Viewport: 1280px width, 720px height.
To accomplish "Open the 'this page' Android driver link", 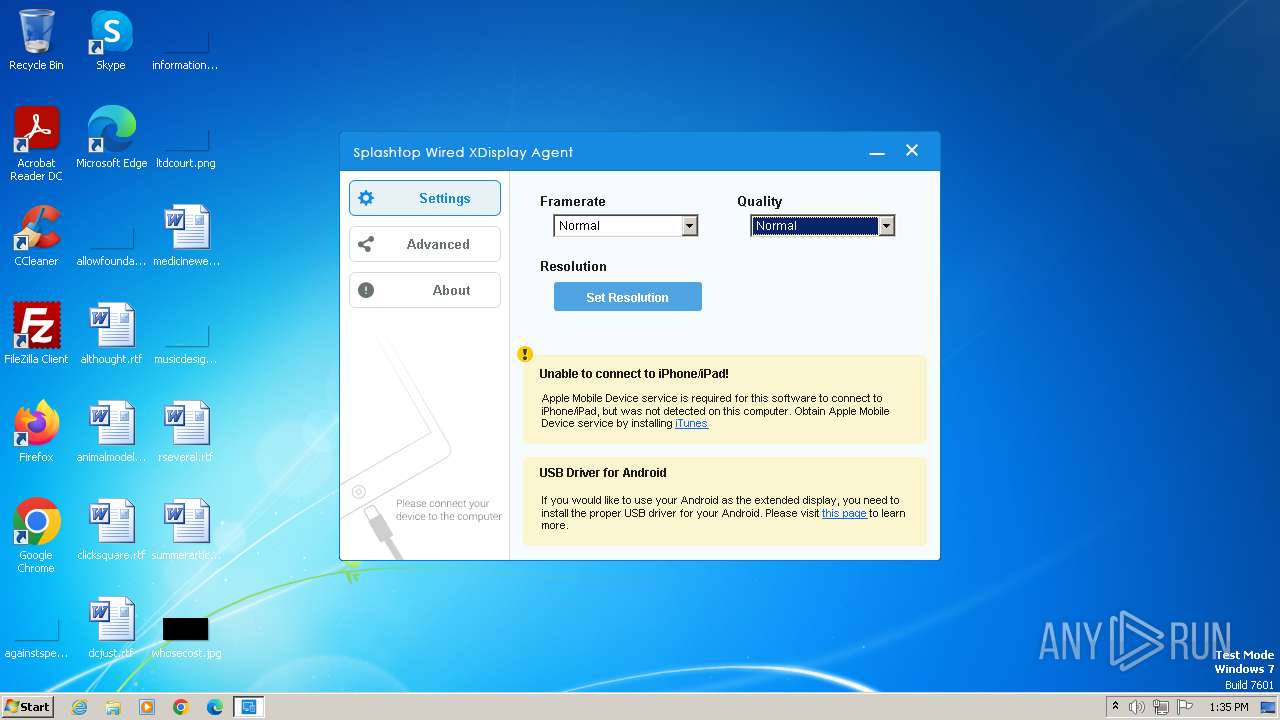I will [844, 513].
